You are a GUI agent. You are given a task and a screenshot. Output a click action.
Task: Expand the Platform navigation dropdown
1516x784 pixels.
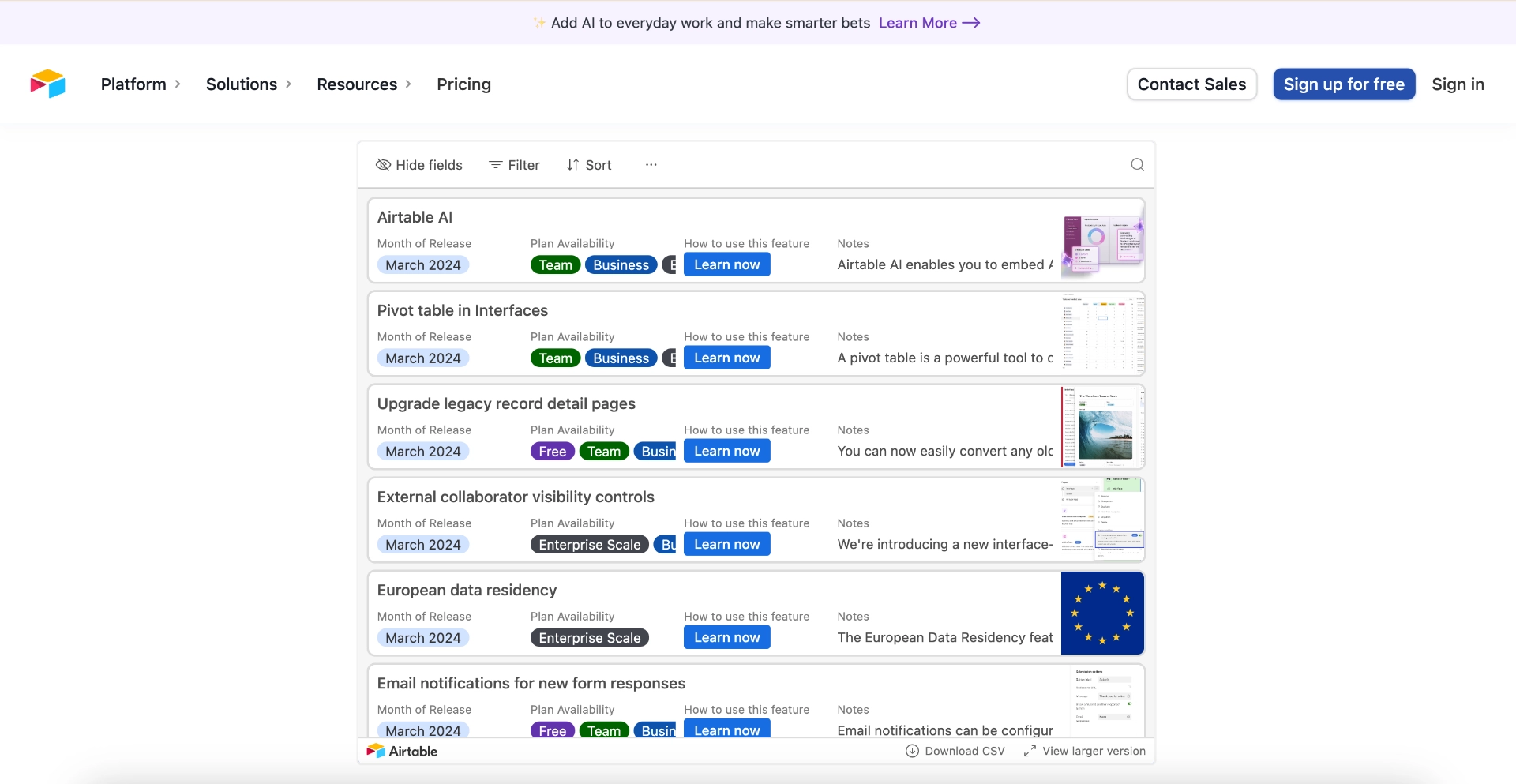[141, 84]
